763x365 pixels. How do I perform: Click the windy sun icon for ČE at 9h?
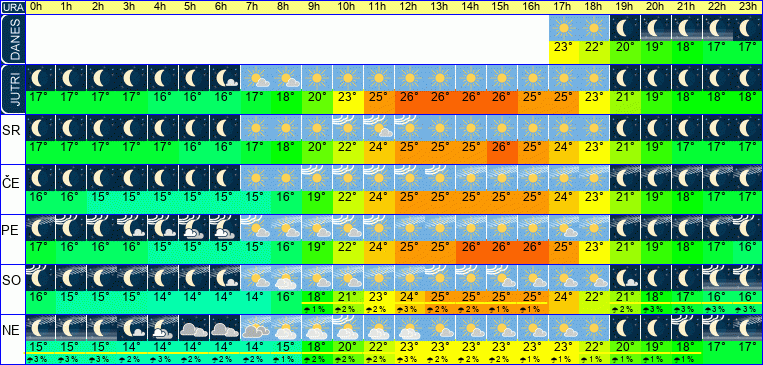(317, 177)
